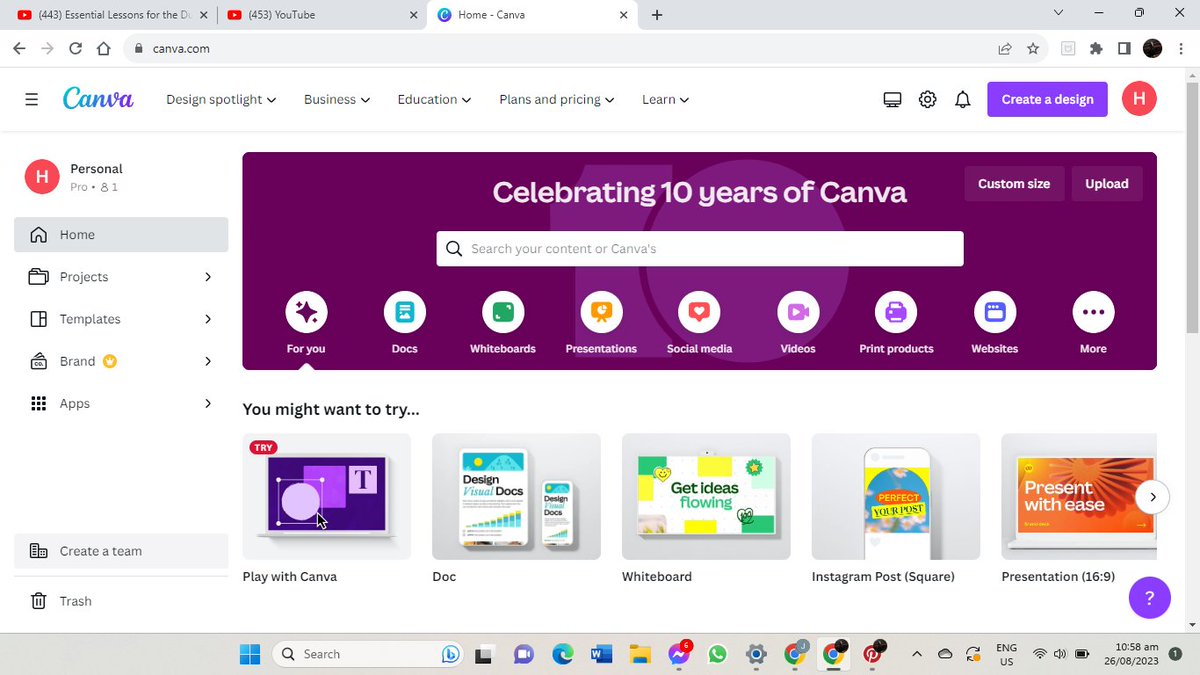This screenshot has height=675, width=1200.
Task: Expand the Apps chevron in sidebar
Action: [x=208, y=403]
